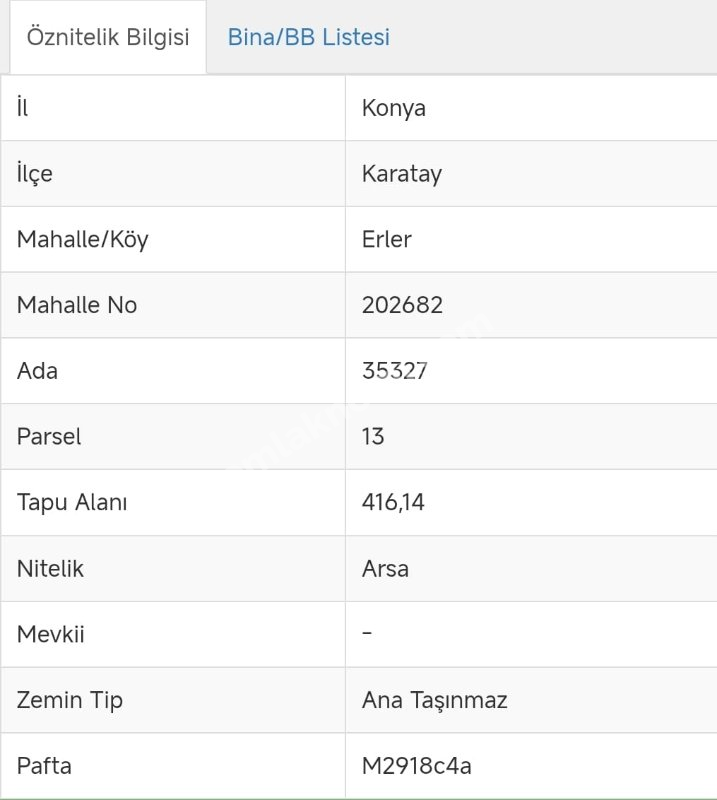Select the Mahalle/Köy label
The image size is (717, 800).
coord(82,240)
